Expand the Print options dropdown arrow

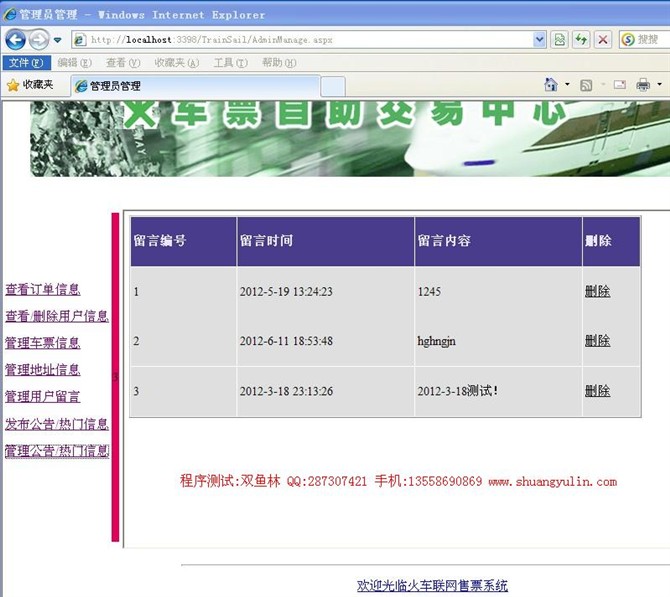[x=659, y=84]
